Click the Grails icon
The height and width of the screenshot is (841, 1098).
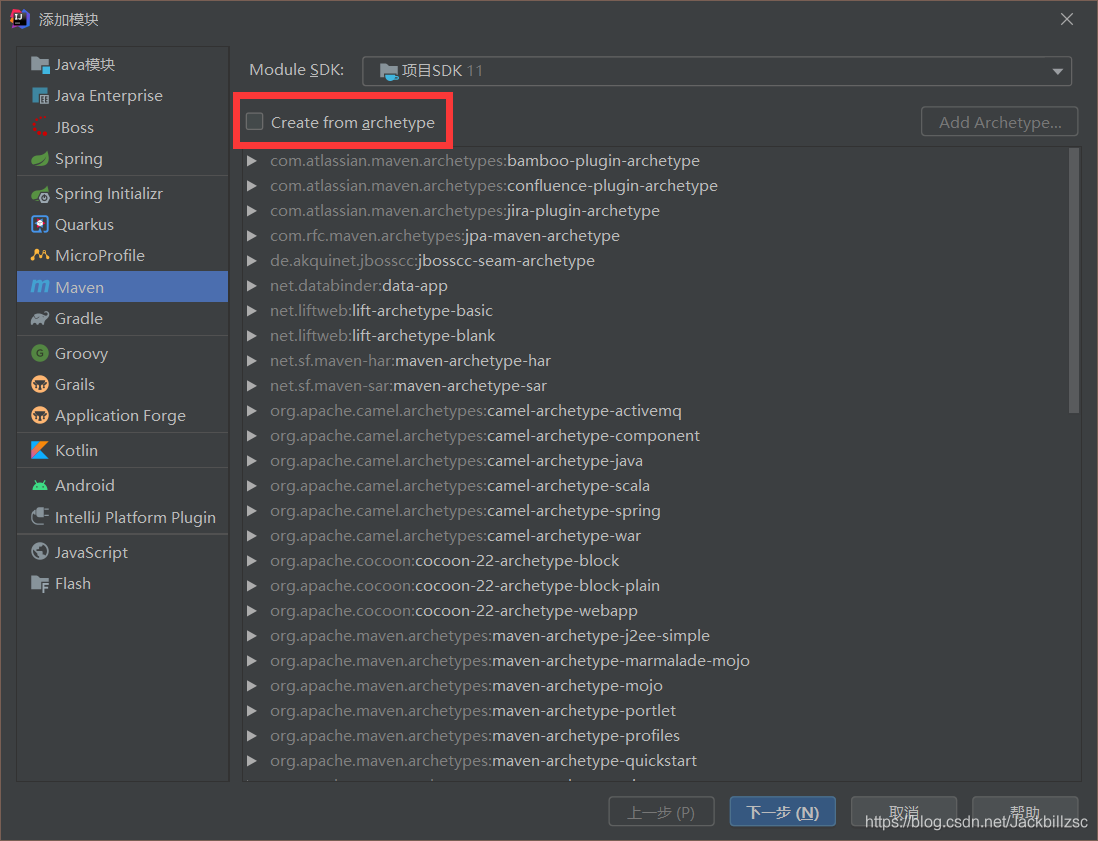40,384
